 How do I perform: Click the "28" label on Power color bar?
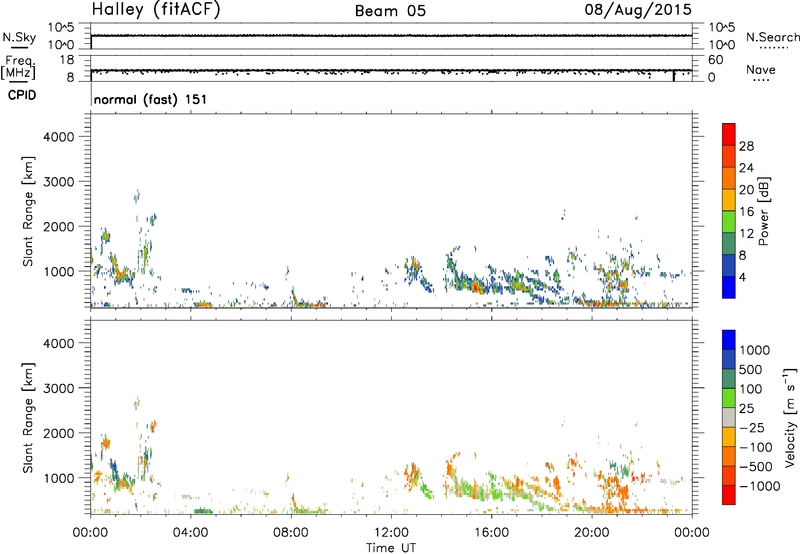tap(746, 146)
